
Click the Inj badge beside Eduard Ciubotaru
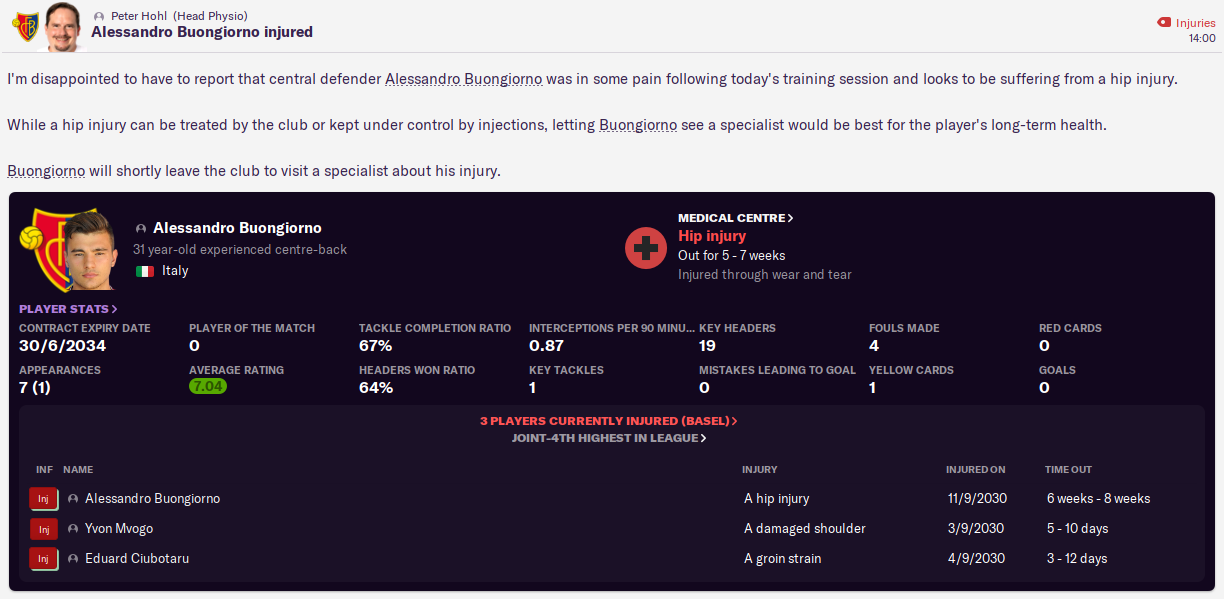point(43,559)
